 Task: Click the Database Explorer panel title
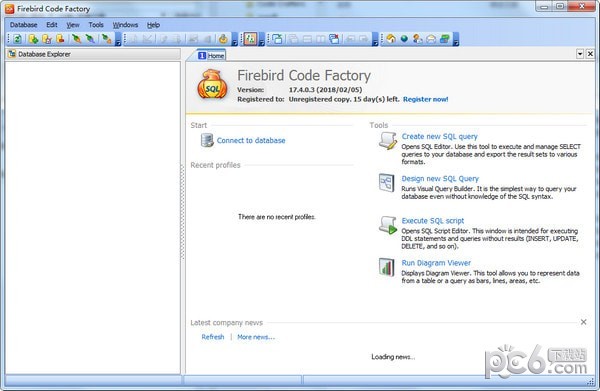pyautogui.click(x=44, y=54)
